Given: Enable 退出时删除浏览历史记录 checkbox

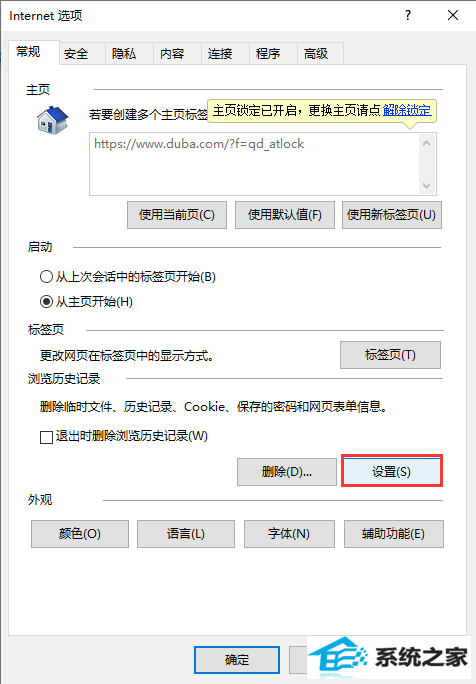Looking at the screenshot, I should [x=46, y=437].
